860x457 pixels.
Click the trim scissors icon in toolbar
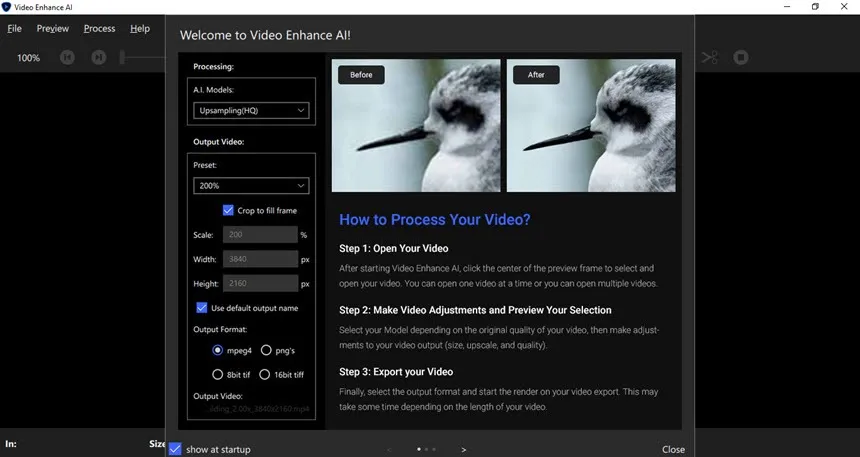click(x=710, y=57)
